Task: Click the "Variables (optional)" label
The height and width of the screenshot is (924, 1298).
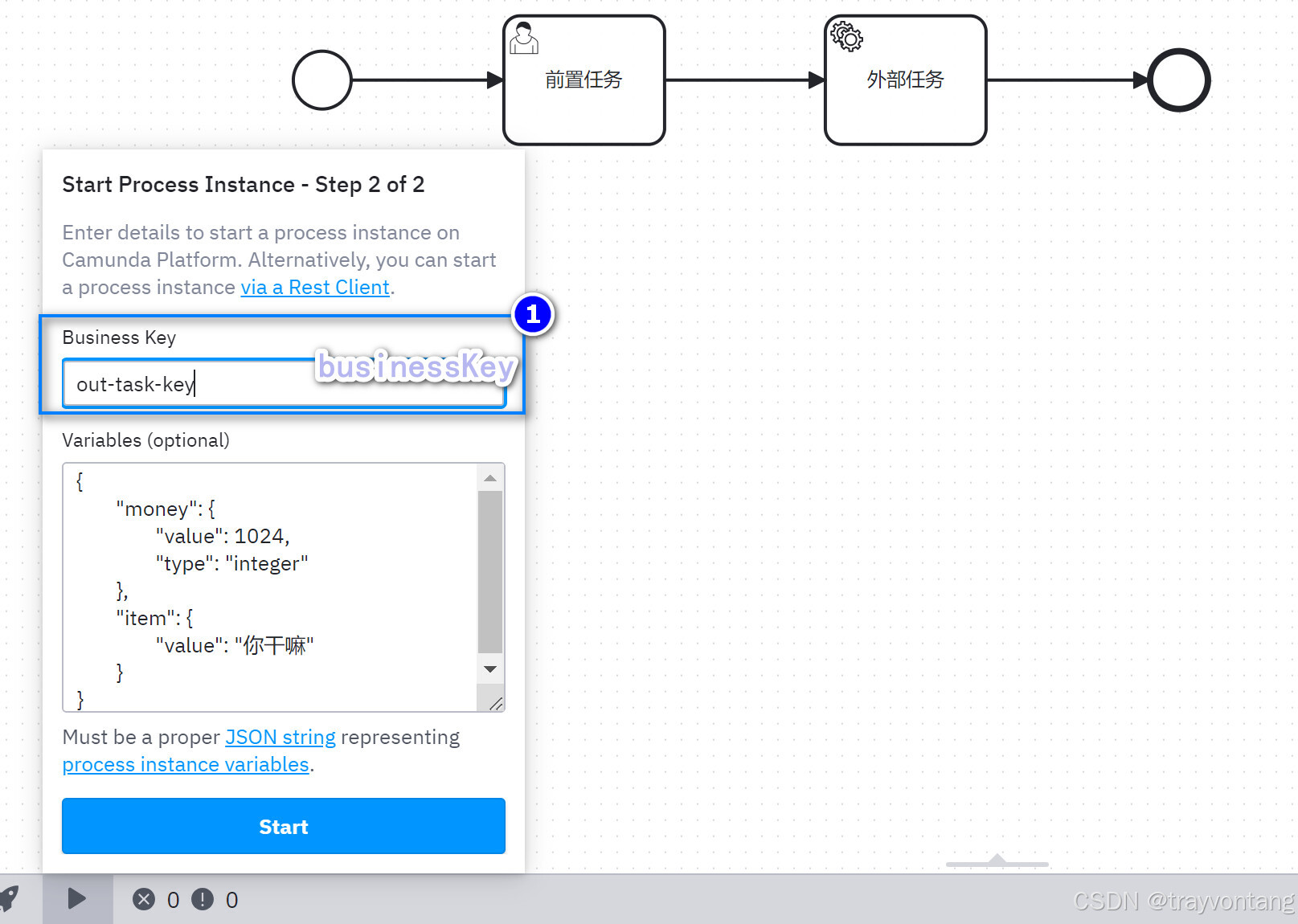Action: (x=146, y=440)
